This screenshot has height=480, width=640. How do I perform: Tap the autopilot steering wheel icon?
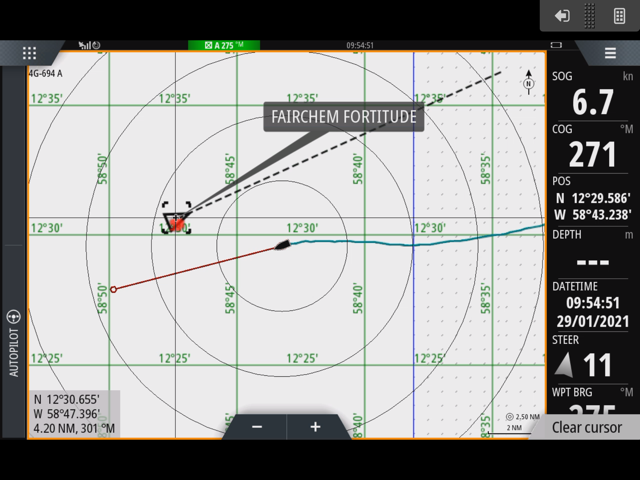pyautogui.click(x=13, y=317)
